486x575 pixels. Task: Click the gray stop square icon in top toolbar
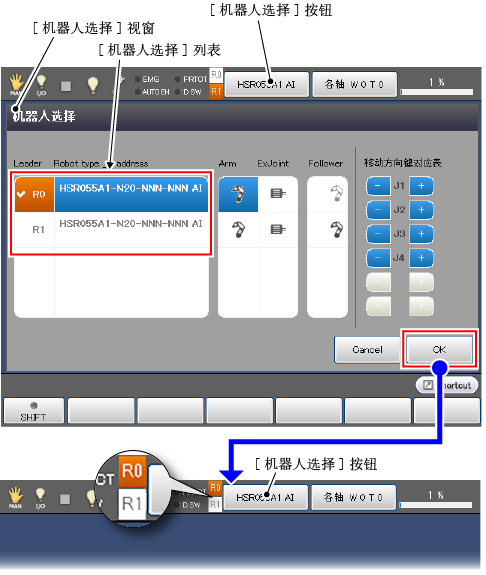[66, 86]
